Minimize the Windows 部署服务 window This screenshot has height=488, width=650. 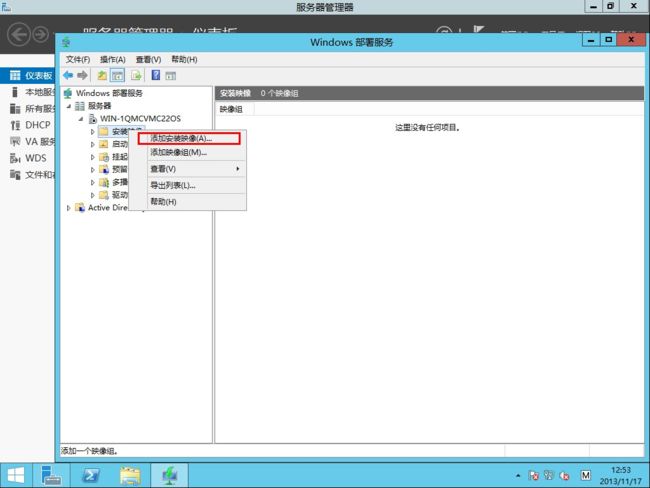591,40
